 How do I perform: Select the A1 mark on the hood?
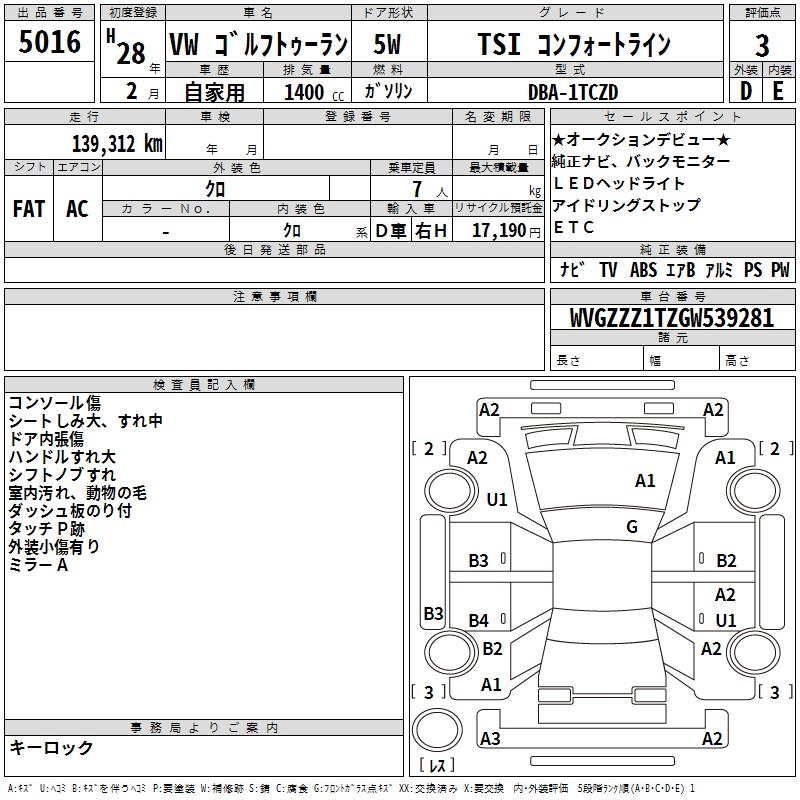click(645, 481)
